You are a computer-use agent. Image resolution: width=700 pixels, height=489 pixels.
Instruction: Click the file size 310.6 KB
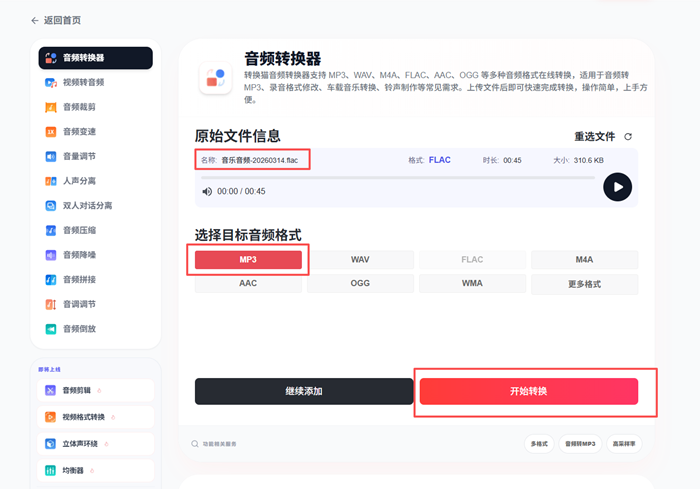pos(589,160)
